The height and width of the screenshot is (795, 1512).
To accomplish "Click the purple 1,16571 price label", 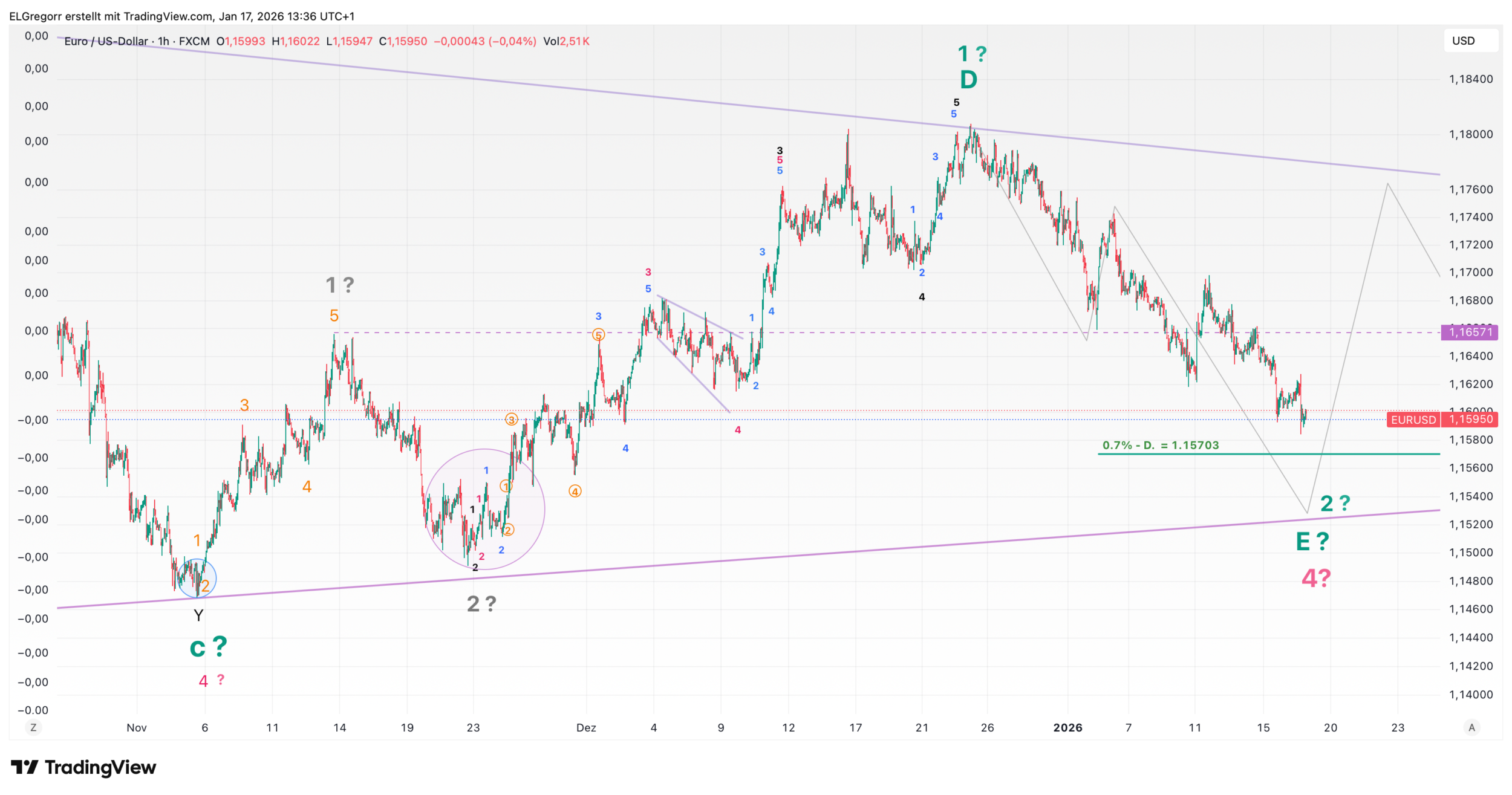I will tap(1470, 332).
